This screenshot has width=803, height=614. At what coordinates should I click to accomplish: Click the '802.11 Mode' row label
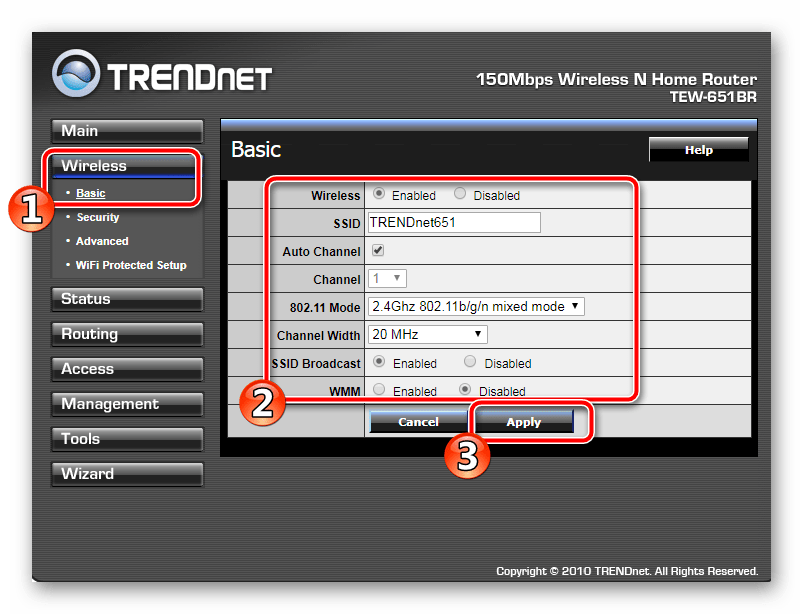[x=325, y=307]
